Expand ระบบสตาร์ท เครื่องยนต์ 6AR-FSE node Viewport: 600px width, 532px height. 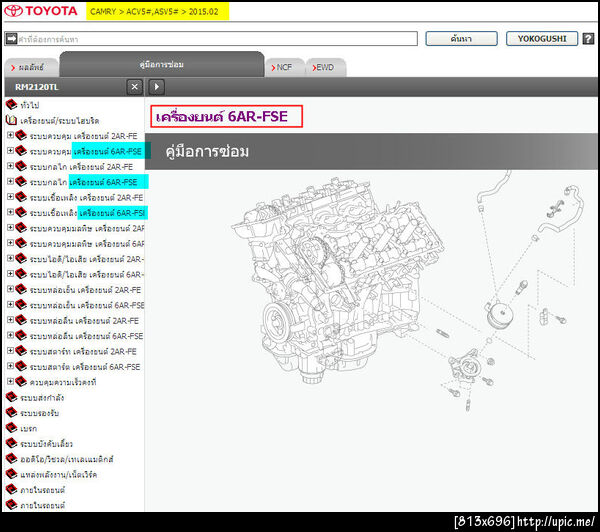click(10, 366)
